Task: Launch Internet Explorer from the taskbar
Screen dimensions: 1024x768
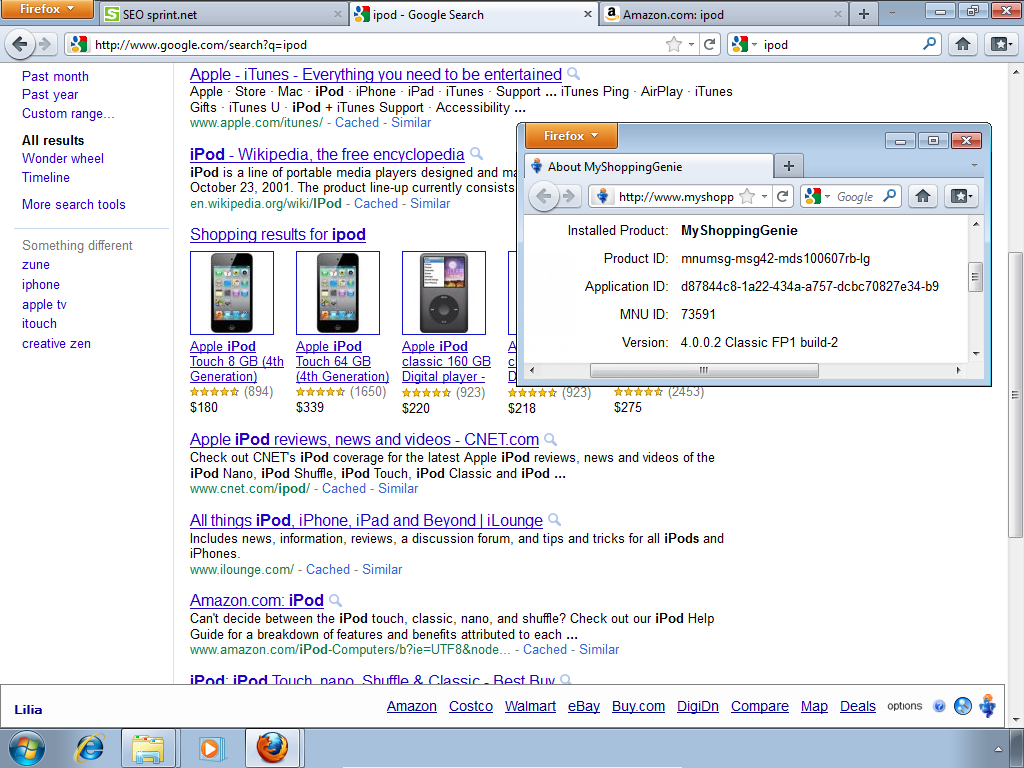Action: 91,748
